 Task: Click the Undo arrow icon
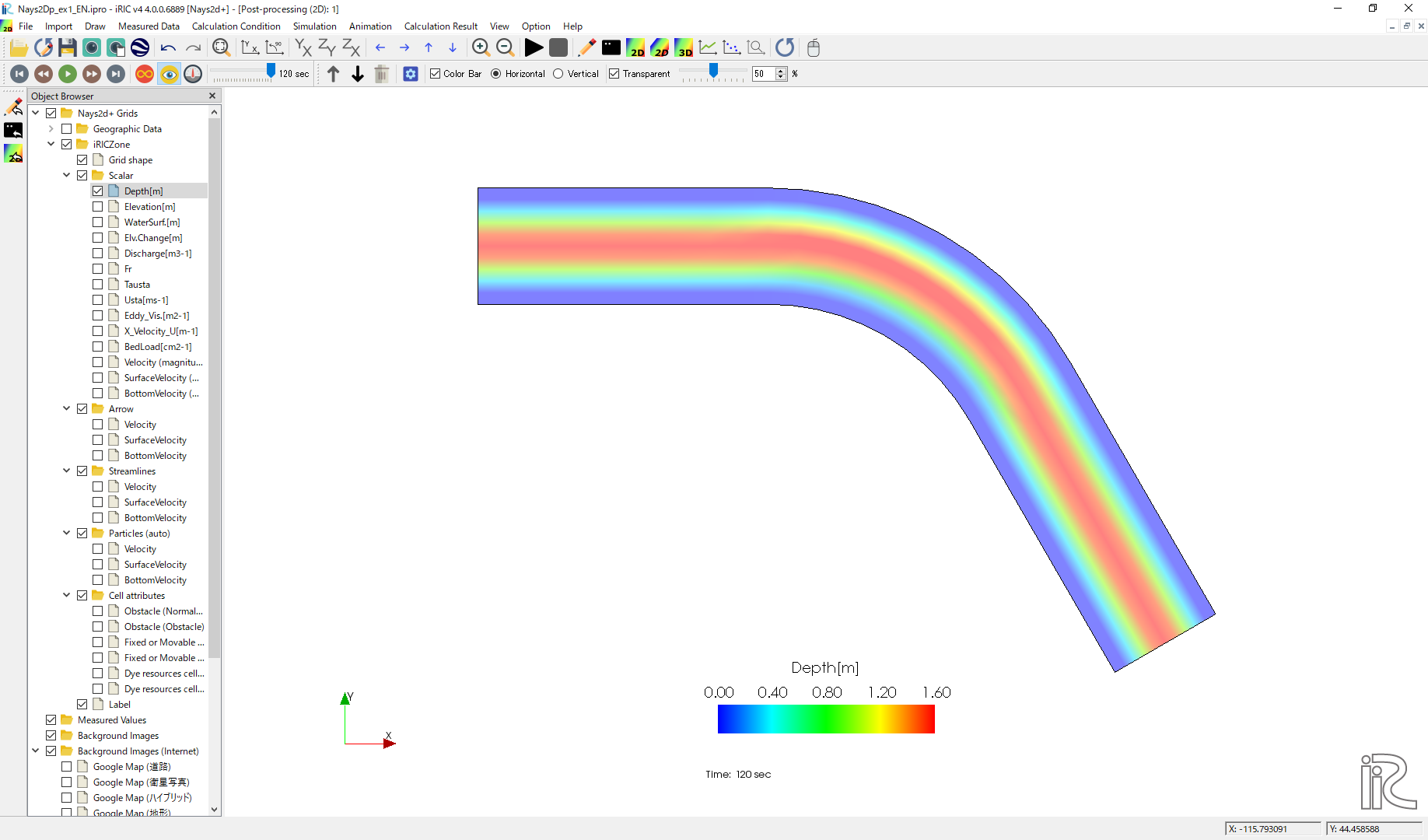tap(168, 48)
